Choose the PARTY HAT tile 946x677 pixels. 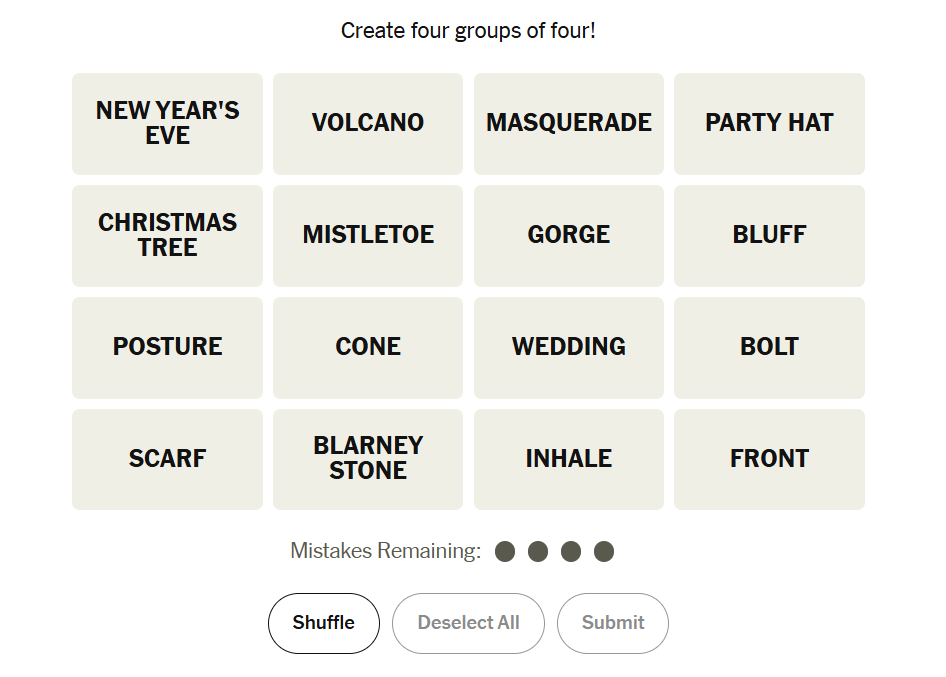click(769, 123)
